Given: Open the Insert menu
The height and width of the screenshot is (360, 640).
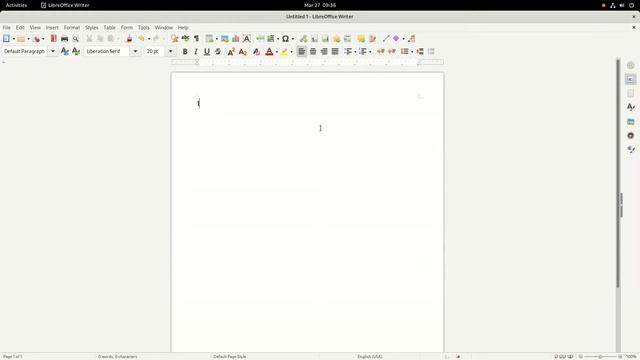Looking at the screenshot, I should pos(52,27).
